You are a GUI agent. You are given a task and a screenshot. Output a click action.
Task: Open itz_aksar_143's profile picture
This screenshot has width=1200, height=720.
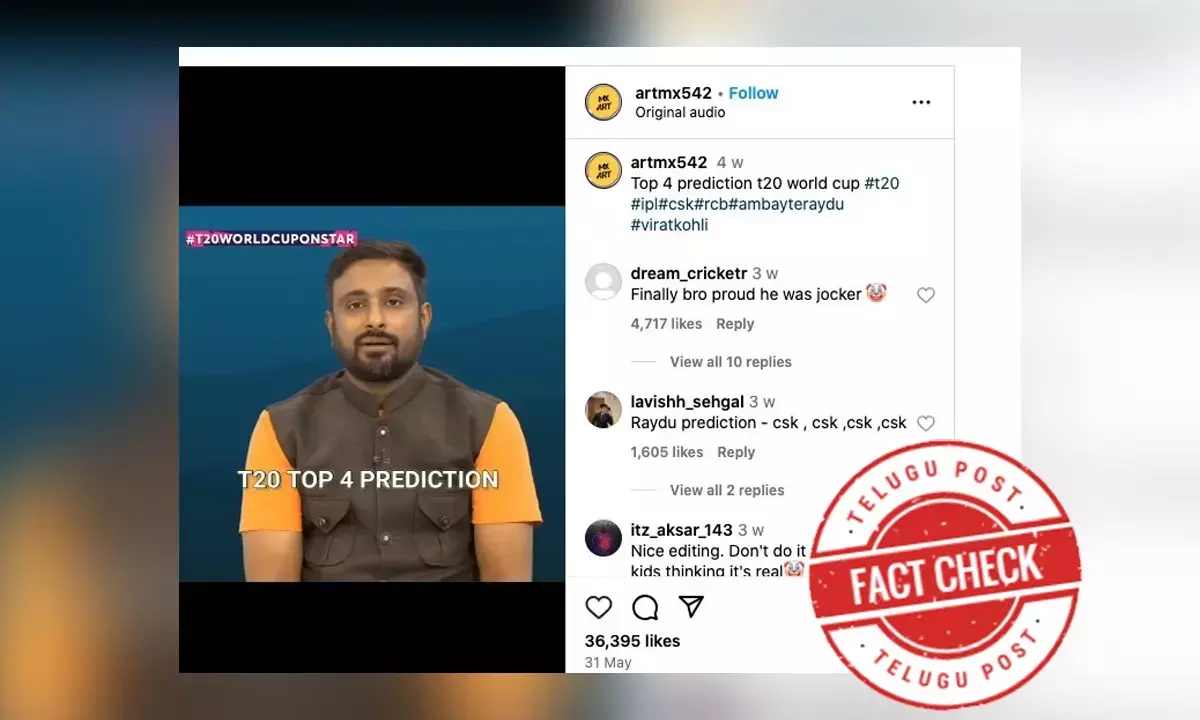[603, 538]
